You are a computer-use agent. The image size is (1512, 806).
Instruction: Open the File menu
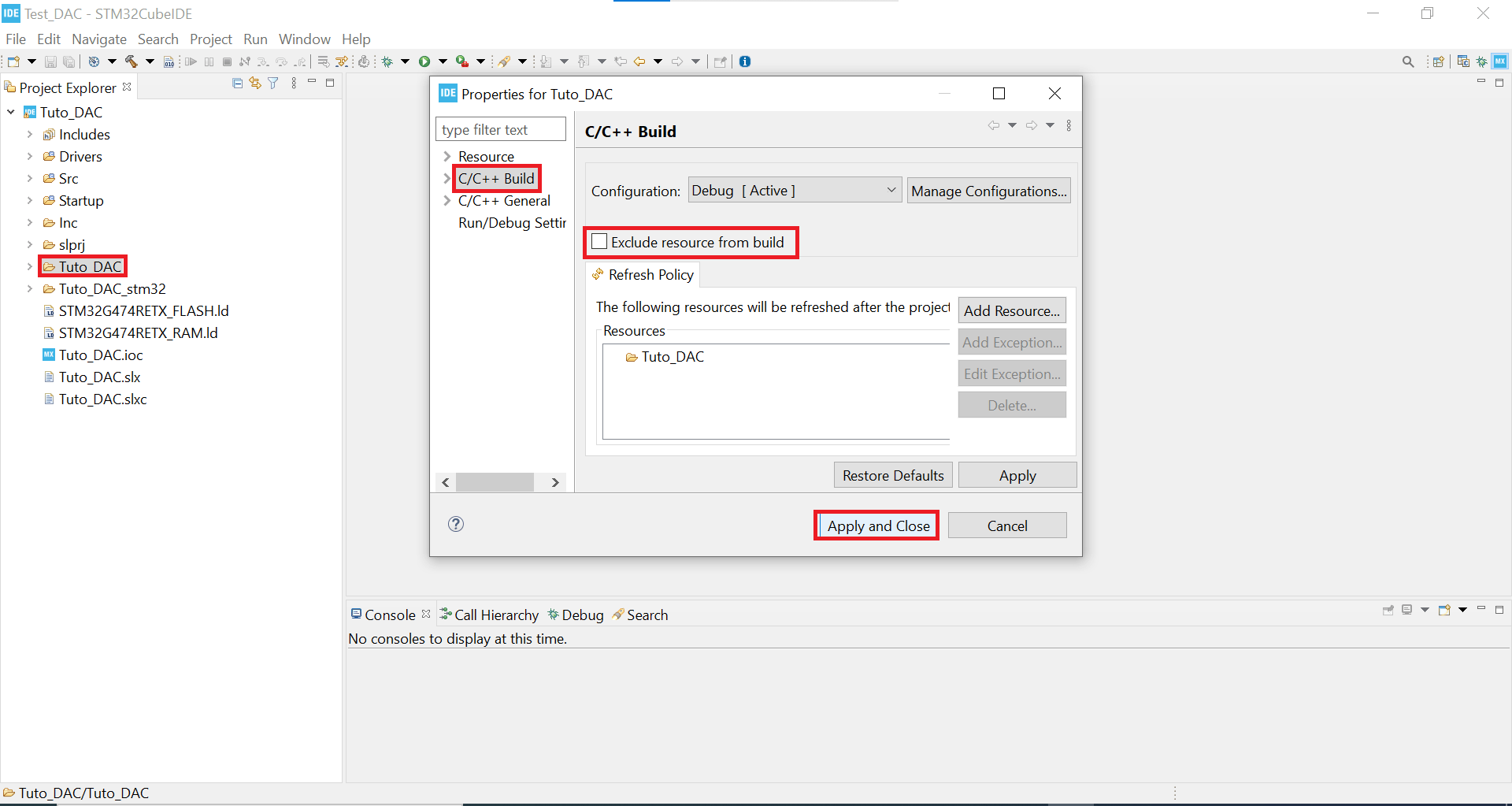16,39
